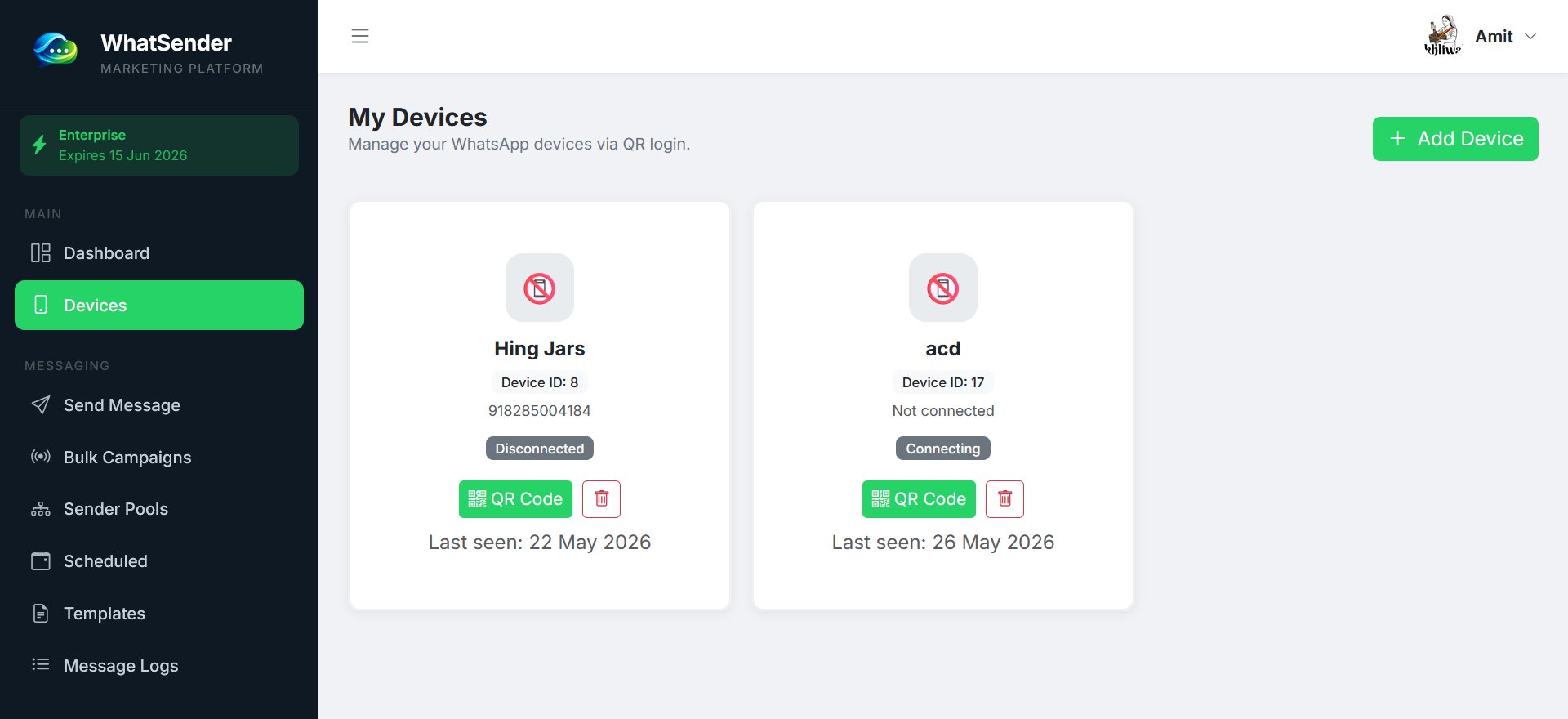Screen dimensions: 1568x719
Task: Open Bulk Campaigns page
Action: point(159,458)
